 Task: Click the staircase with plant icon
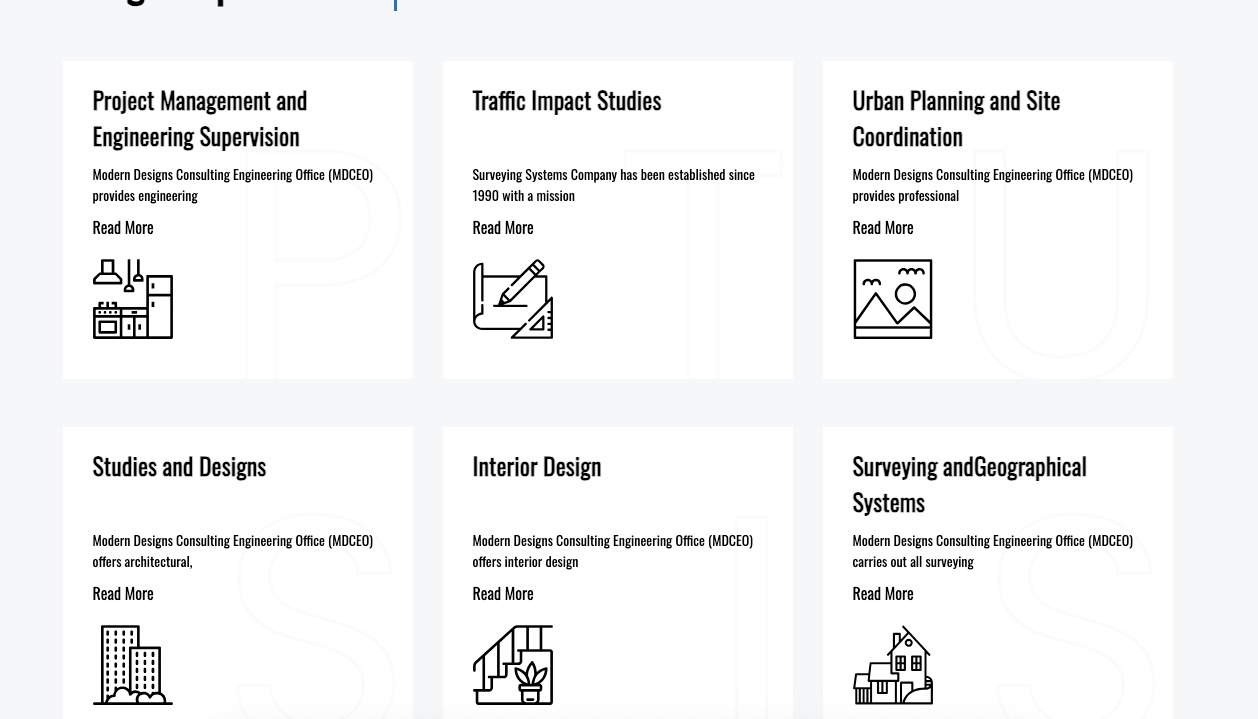click(x=512, y=665)
